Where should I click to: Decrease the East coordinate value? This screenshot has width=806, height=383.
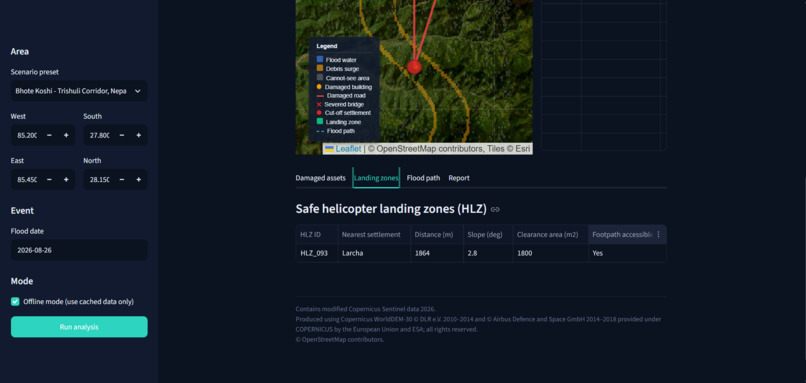(x=49, y=179)
